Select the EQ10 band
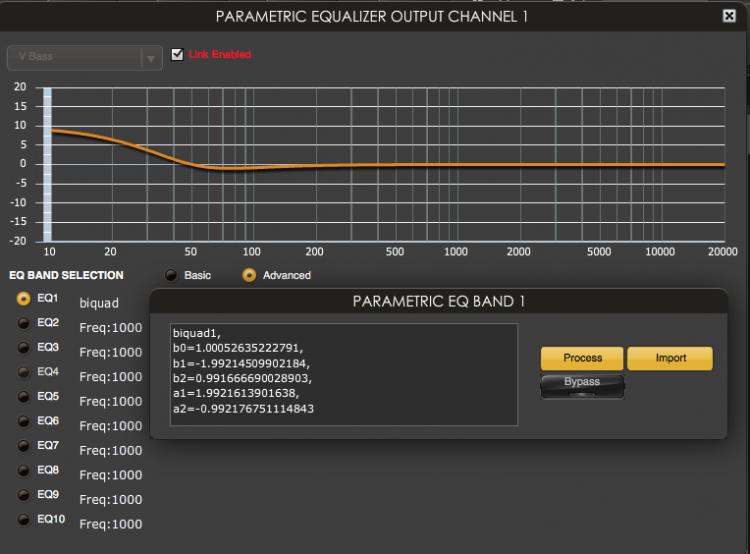The width and height of the screenshot is (750, 554). (x=23, y=519)
